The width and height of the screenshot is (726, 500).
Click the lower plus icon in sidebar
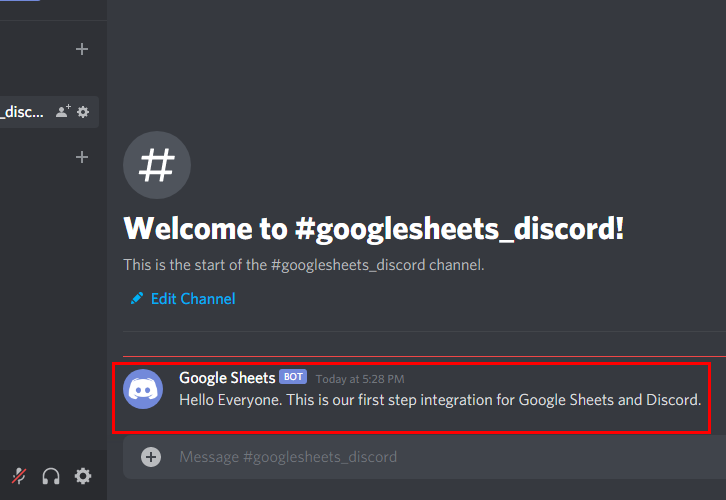point(82,157)
